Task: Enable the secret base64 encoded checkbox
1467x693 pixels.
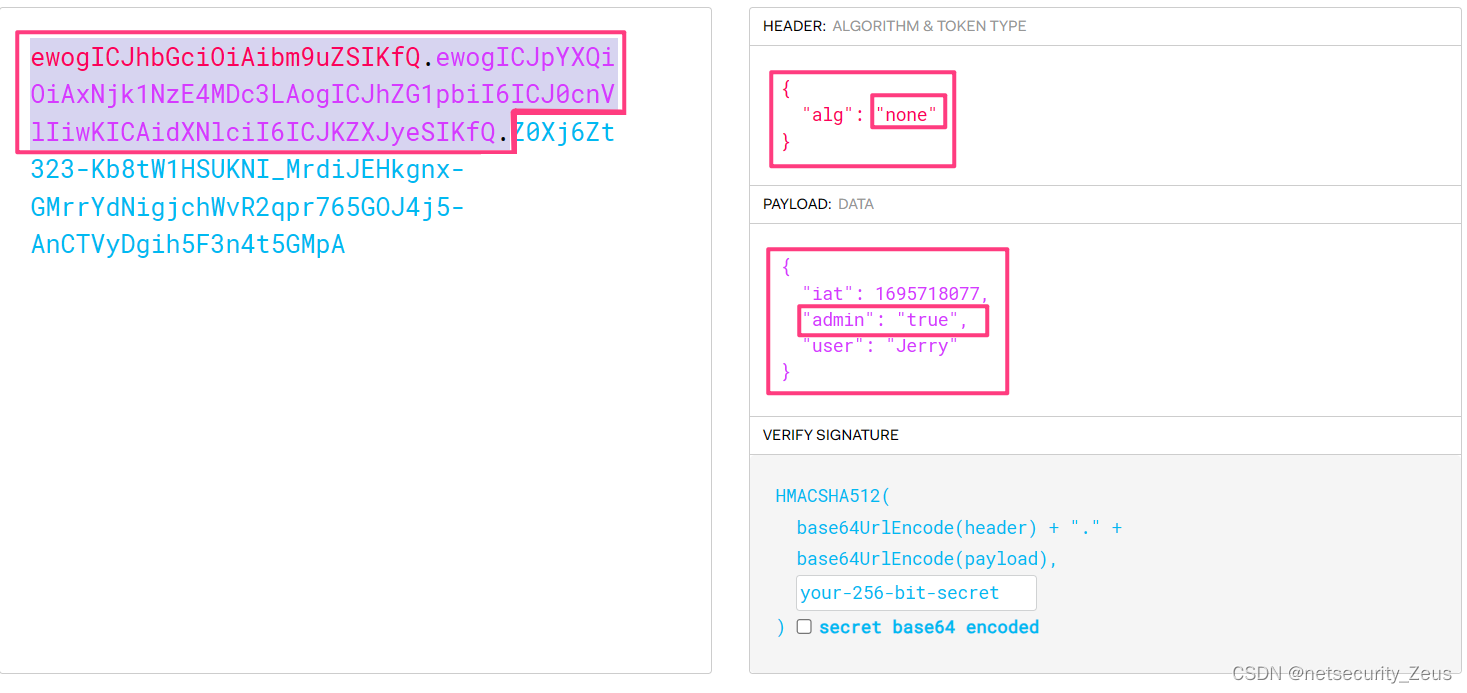Action: click(x=804, y=626)
